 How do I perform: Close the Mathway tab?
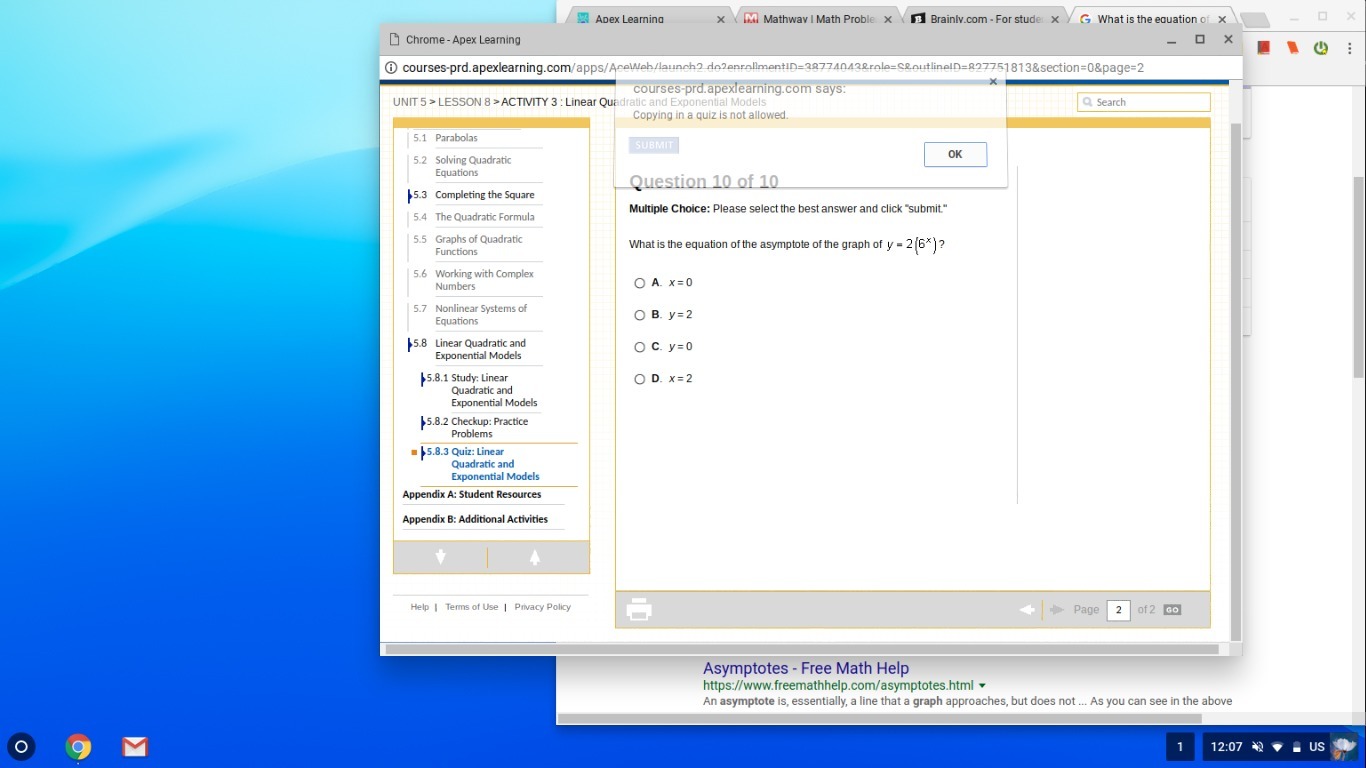(889, 19)
